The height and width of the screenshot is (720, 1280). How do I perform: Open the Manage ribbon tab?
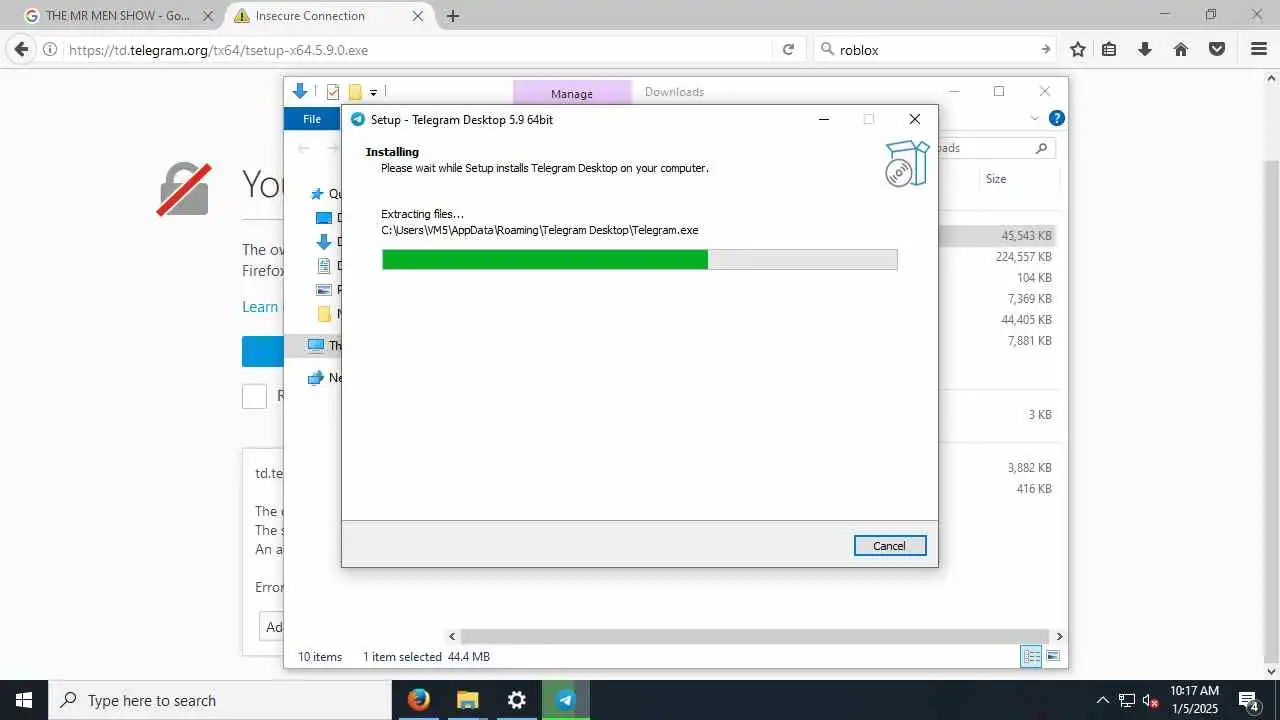coord(572,93)
